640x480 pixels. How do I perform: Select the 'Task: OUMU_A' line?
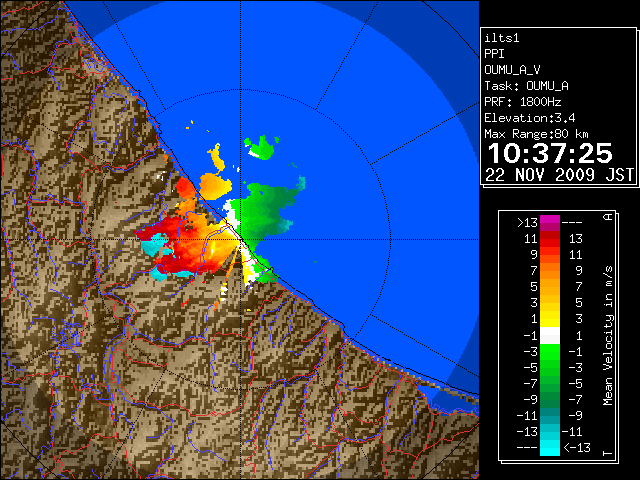point(527,86)
